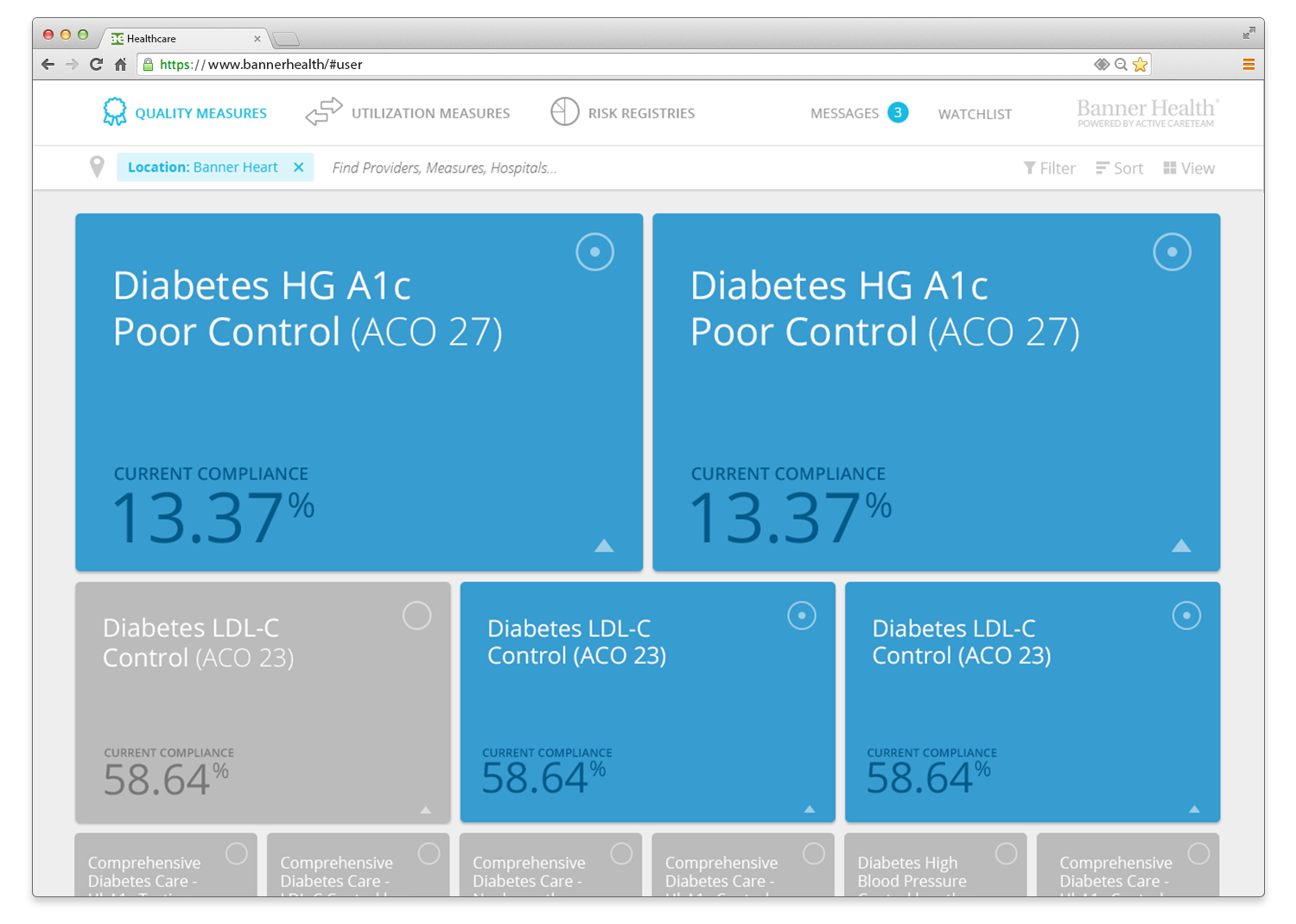The width and height of the screenshot is (1296, 924).
Task: Click the Find Providers, Measures, Hospitals search field
Action: coord(444,168)
